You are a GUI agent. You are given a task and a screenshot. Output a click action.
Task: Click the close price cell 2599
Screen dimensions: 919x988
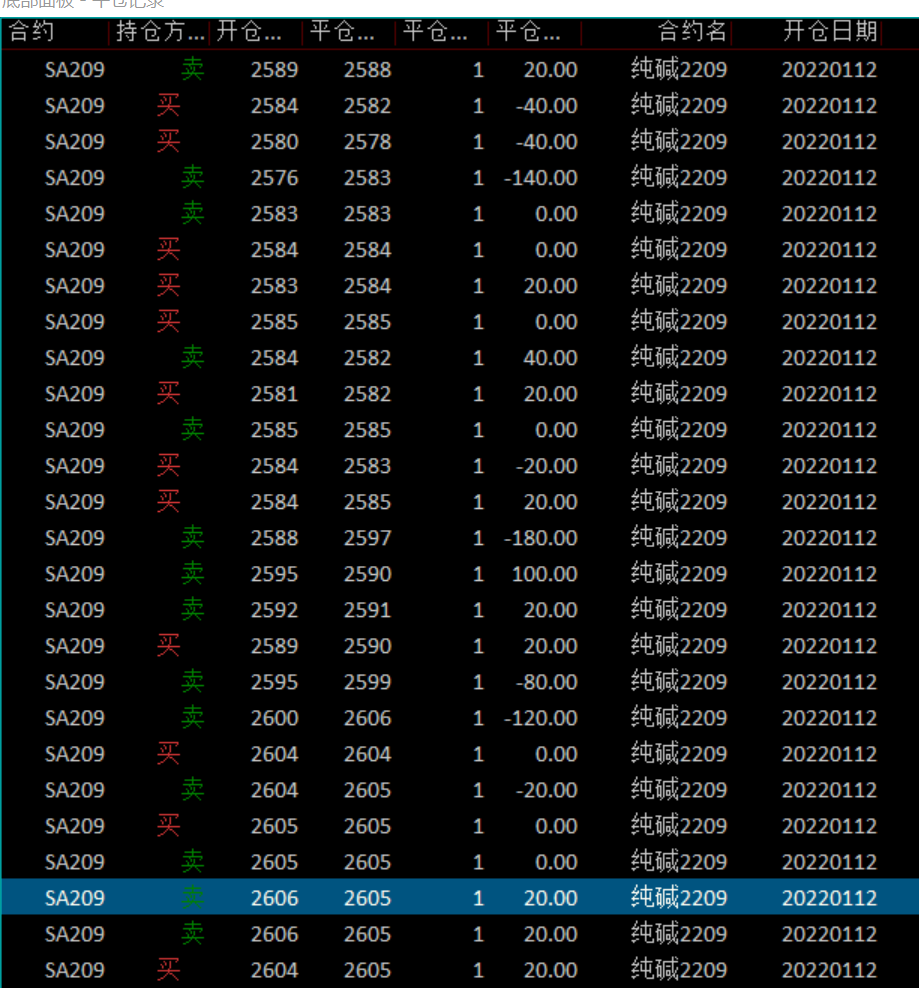point(367,682)
